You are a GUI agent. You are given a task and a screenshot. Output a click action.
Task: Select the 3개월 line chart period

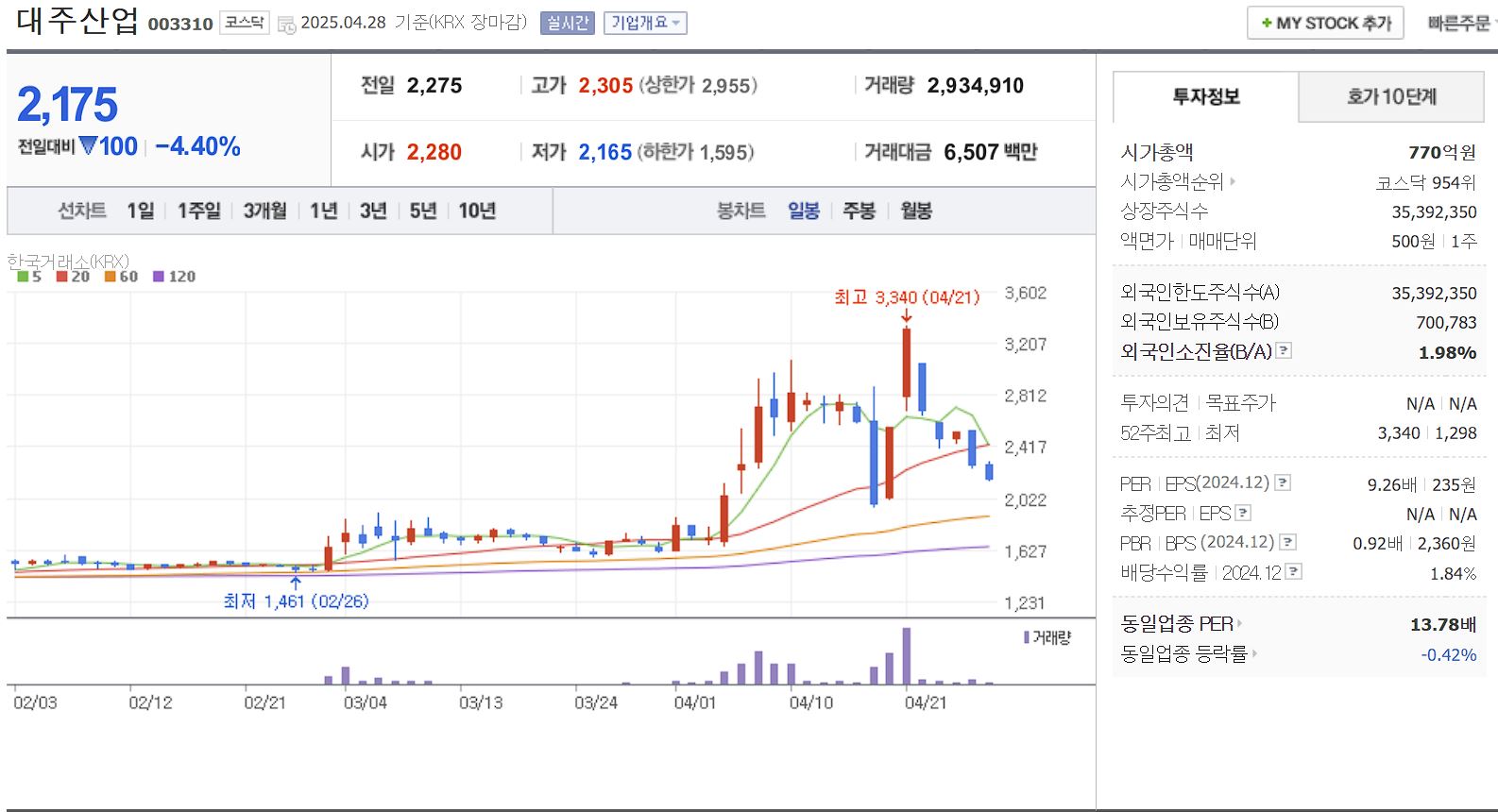265,211
